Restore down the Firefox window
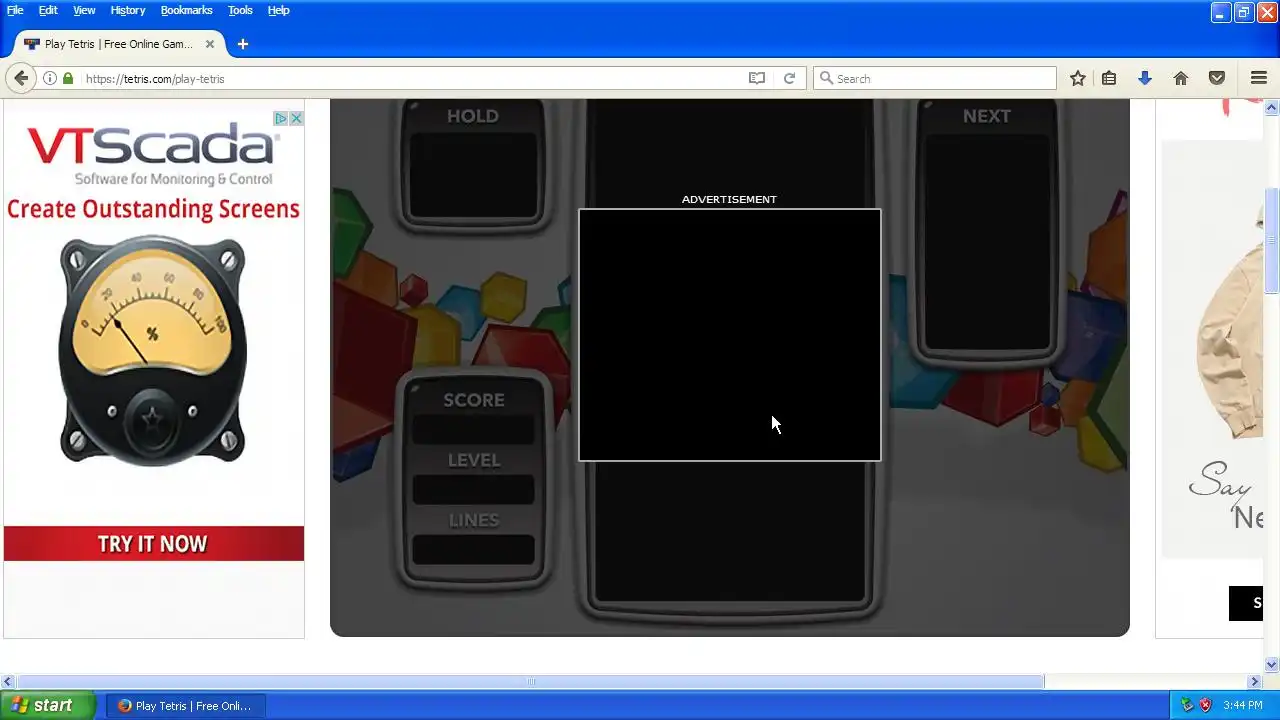The height and width of the screenshot is (720, 1280). click(x=1244, y=12)
